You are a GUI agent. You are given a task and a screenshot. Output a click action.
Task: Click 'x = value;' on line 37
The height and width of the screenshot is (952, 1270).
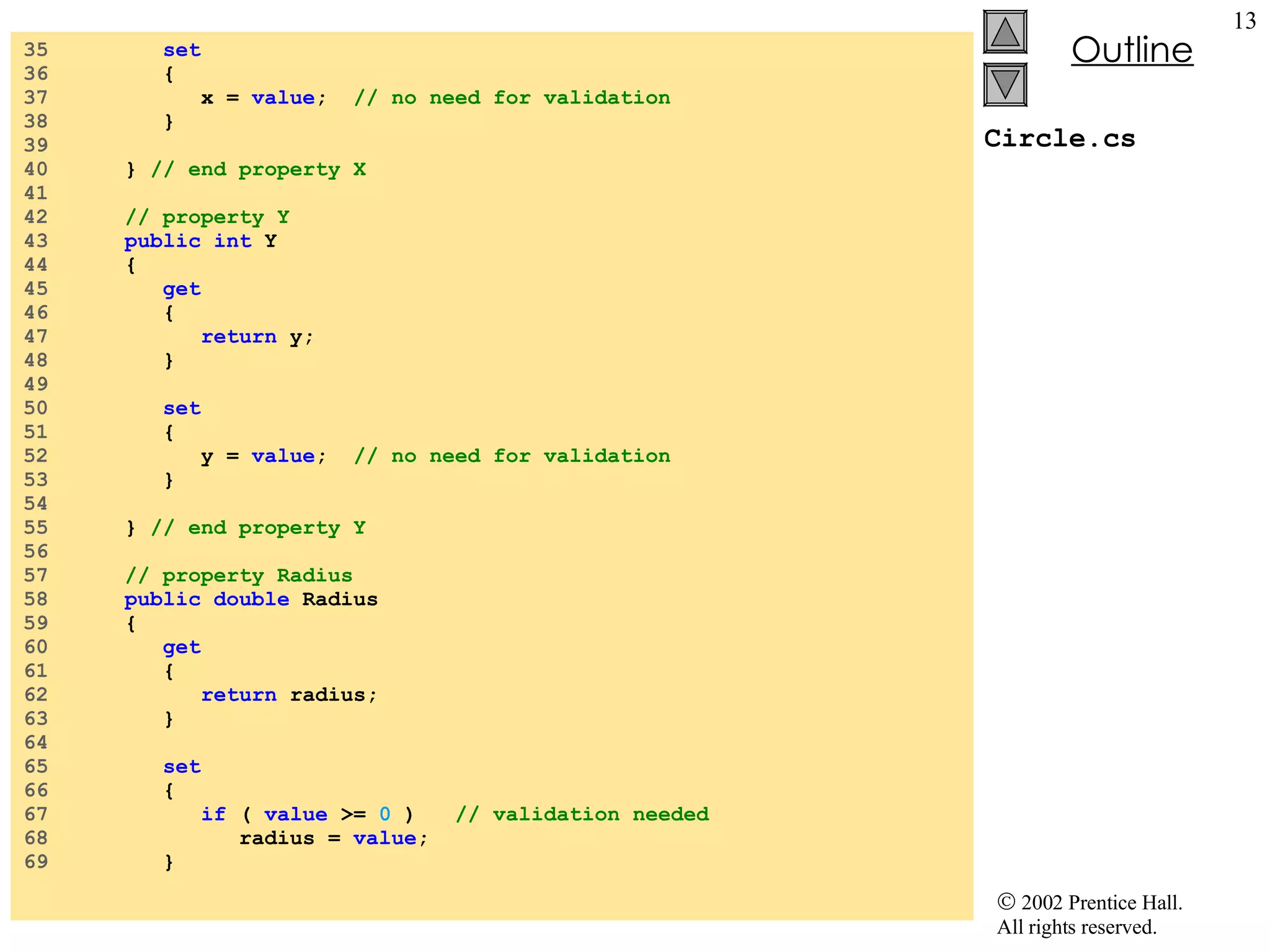(x=263, y=98)
